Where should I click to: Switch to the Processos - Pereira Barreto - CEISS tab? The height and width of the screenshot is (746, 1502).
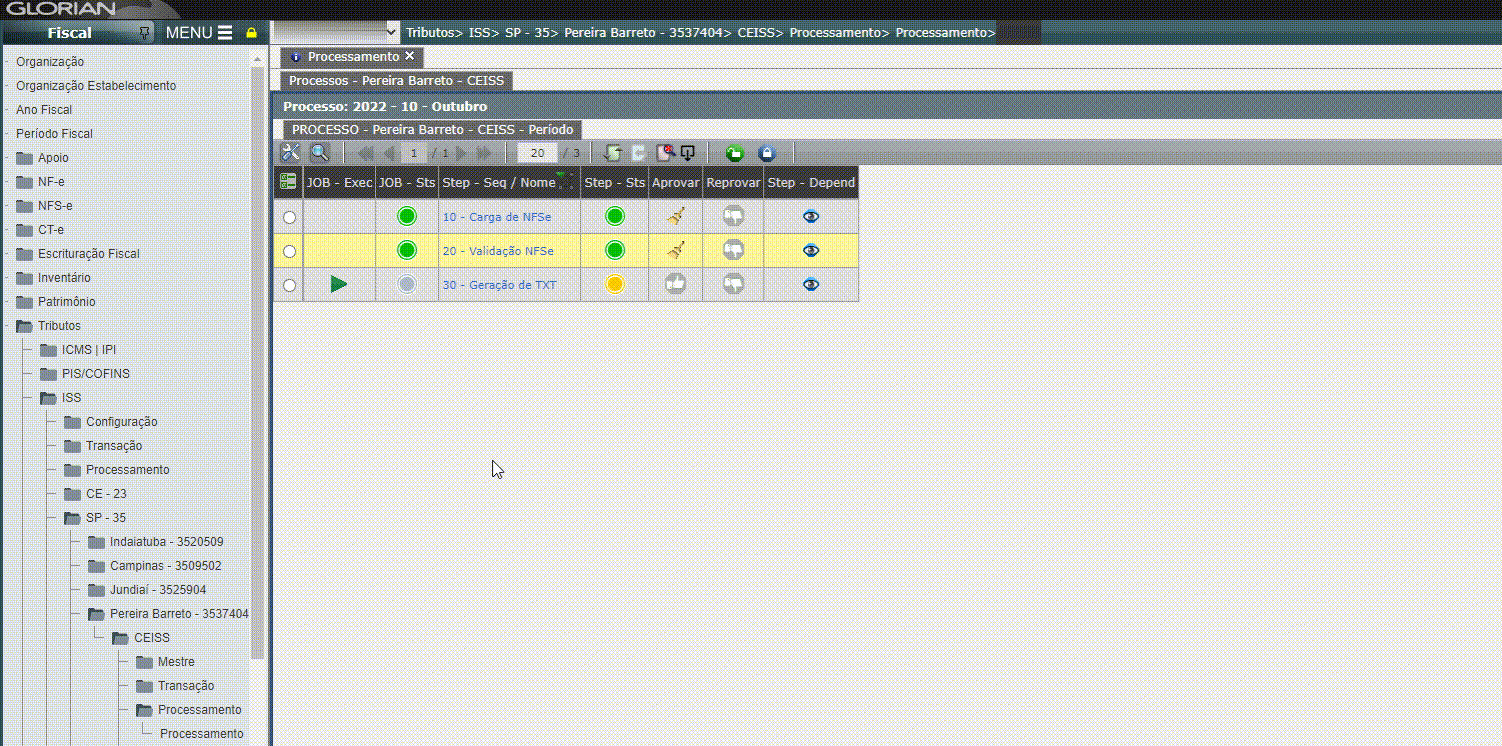tap(396, 80)
